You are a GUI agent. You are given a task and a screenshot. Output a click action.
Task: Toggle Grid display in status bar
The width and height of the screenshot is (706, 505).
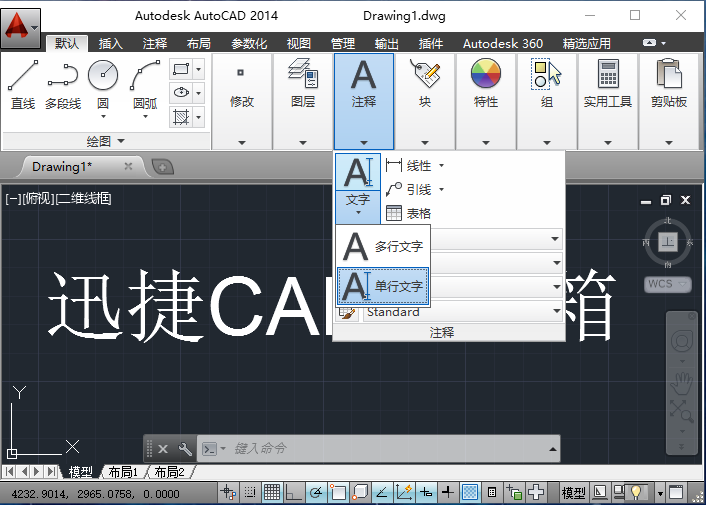272,492
